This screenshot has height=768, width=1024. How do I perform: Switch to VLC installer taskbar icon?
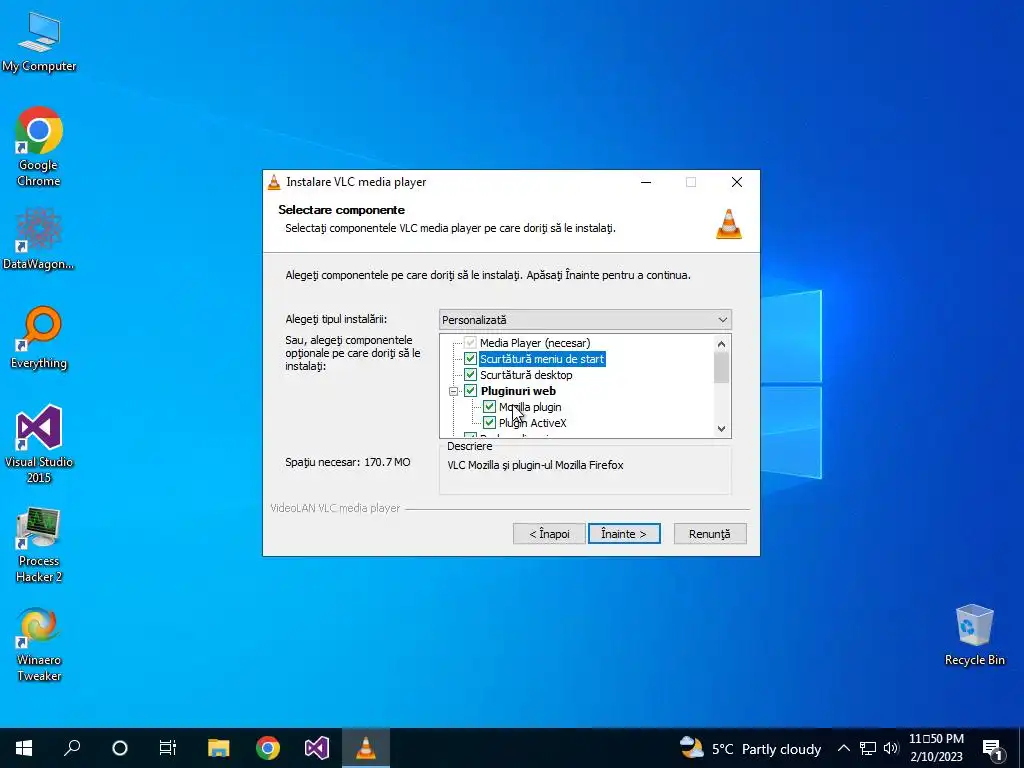tap(366, 748)
